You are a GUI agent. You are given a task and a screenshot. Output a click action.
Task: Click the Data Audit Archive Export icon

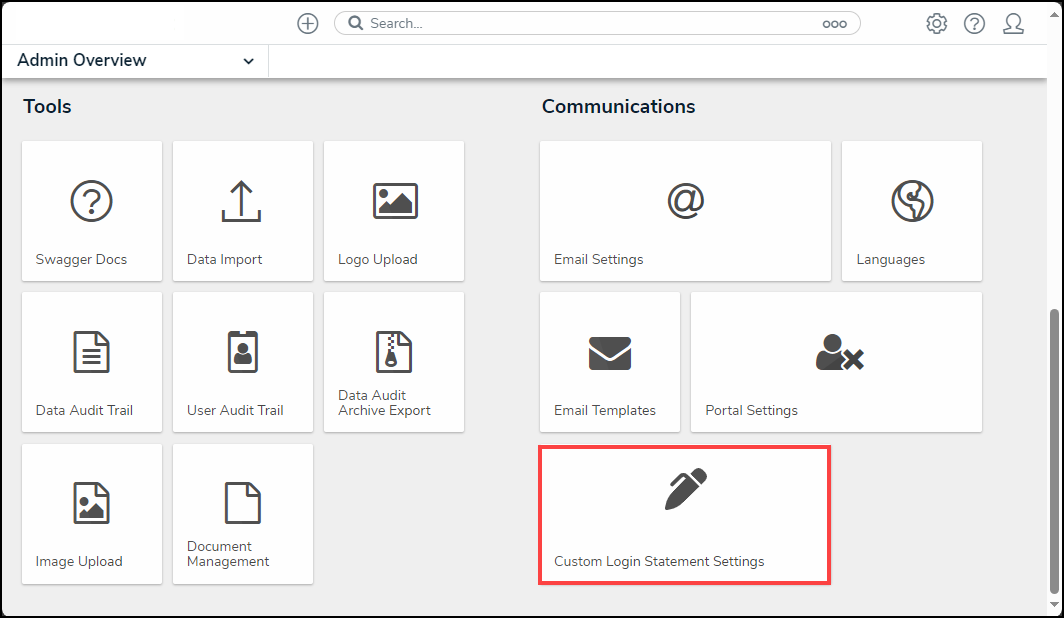[x=394, y=352]
